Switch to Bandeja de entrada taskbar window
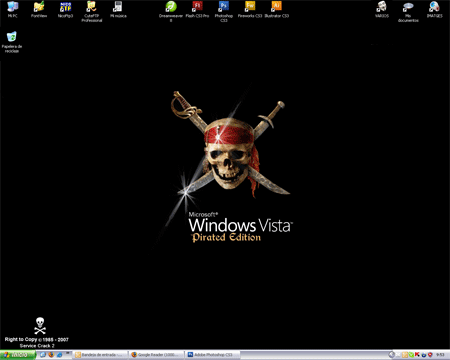Viewport: 450px width, 360px height. pyautogui.click(x=100, y=355)
